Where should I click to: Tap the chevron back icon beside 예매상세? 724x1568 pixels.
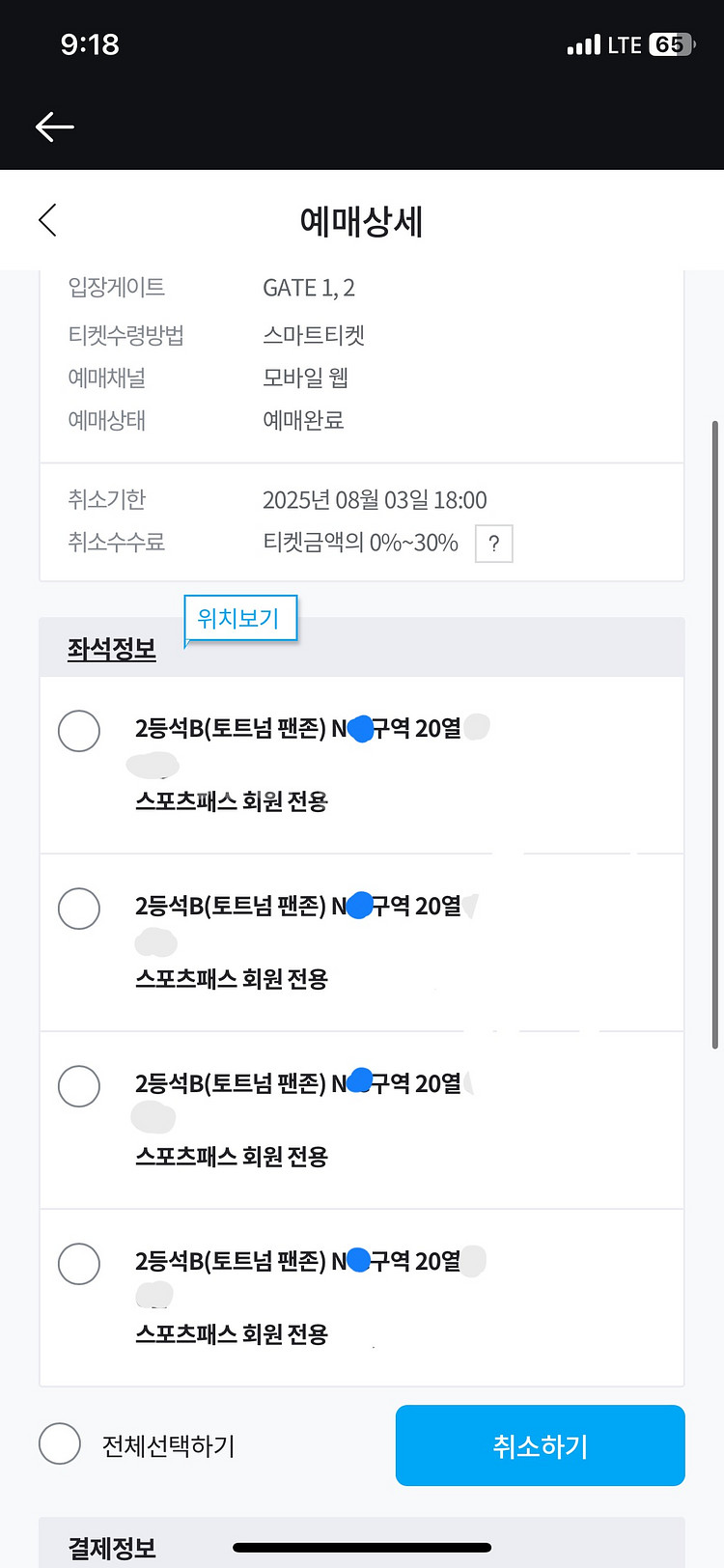[47, 220]
